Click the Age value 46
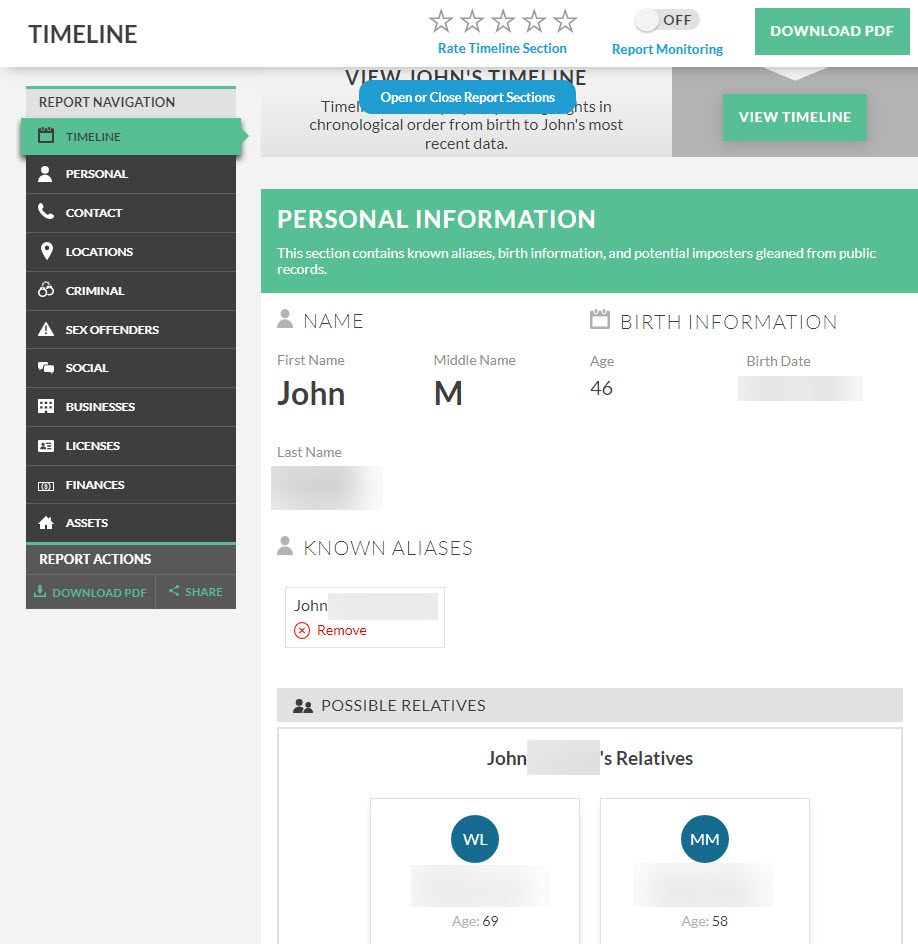The height and width of the screenshot is (944, 918). (x=601, y=388)
